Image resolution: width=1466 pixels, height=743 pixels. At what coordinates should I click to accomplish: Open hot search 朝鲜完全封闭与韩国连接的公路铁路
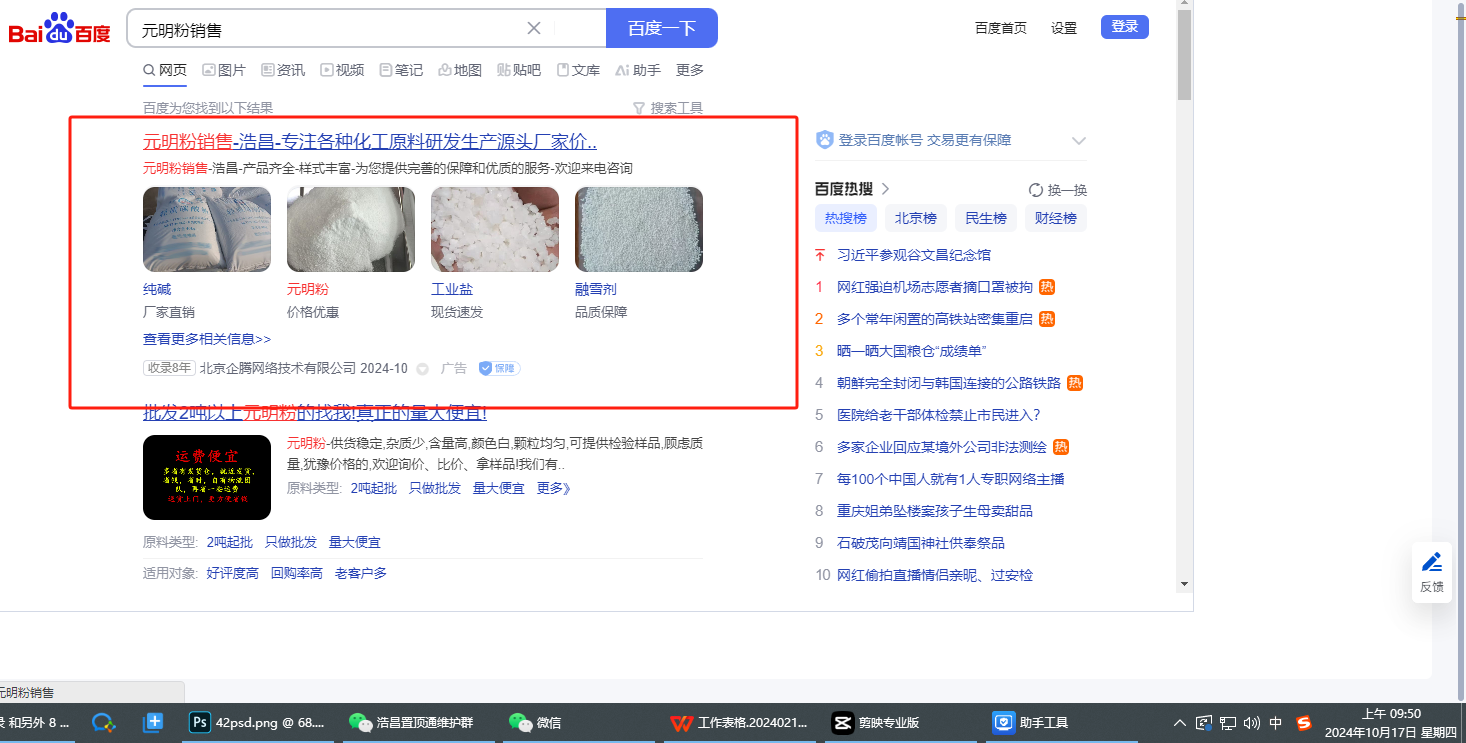click(x=949, y=383)
